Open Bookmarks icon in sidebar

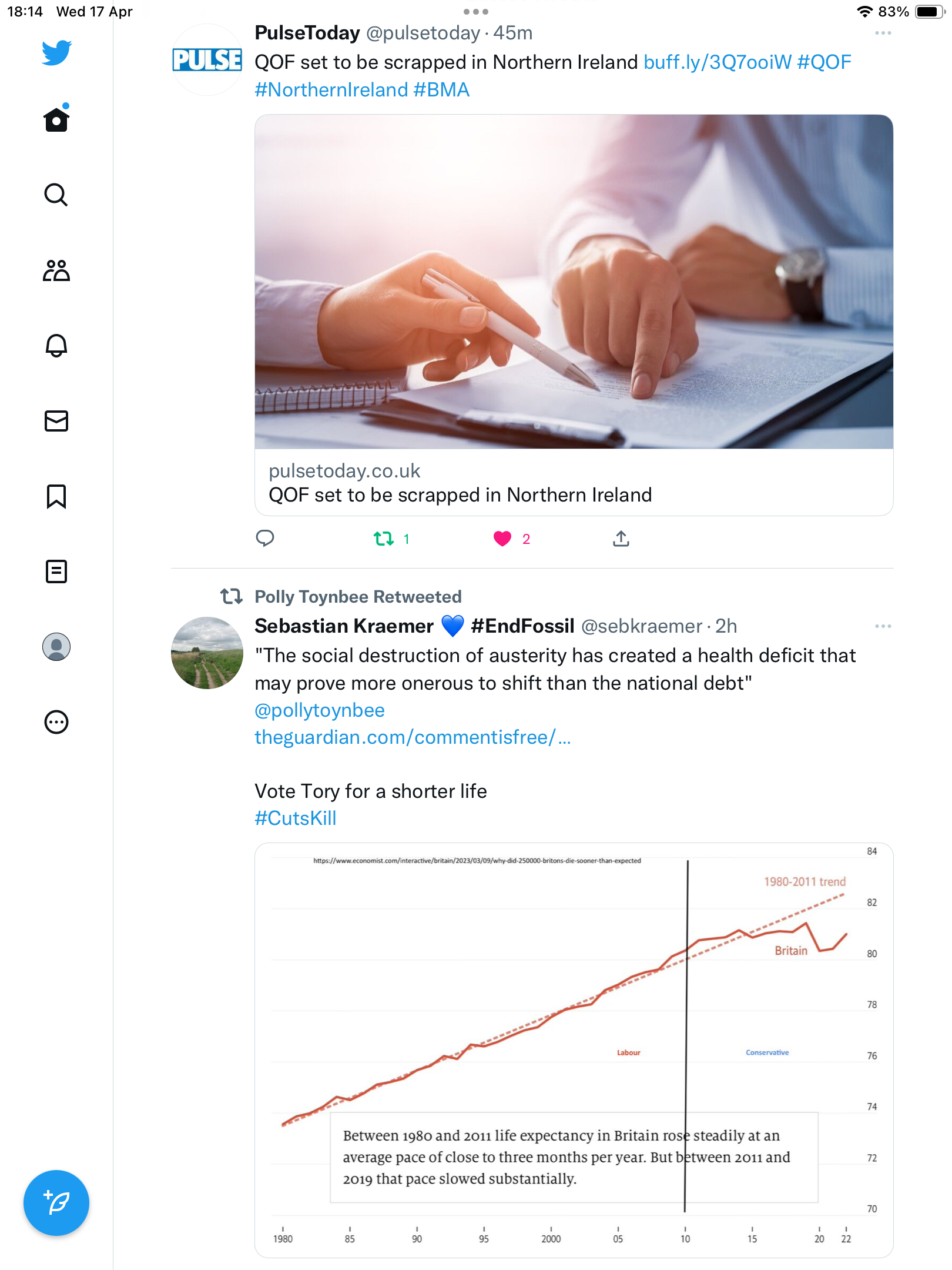pyautogui.click(x=56, y=496)
